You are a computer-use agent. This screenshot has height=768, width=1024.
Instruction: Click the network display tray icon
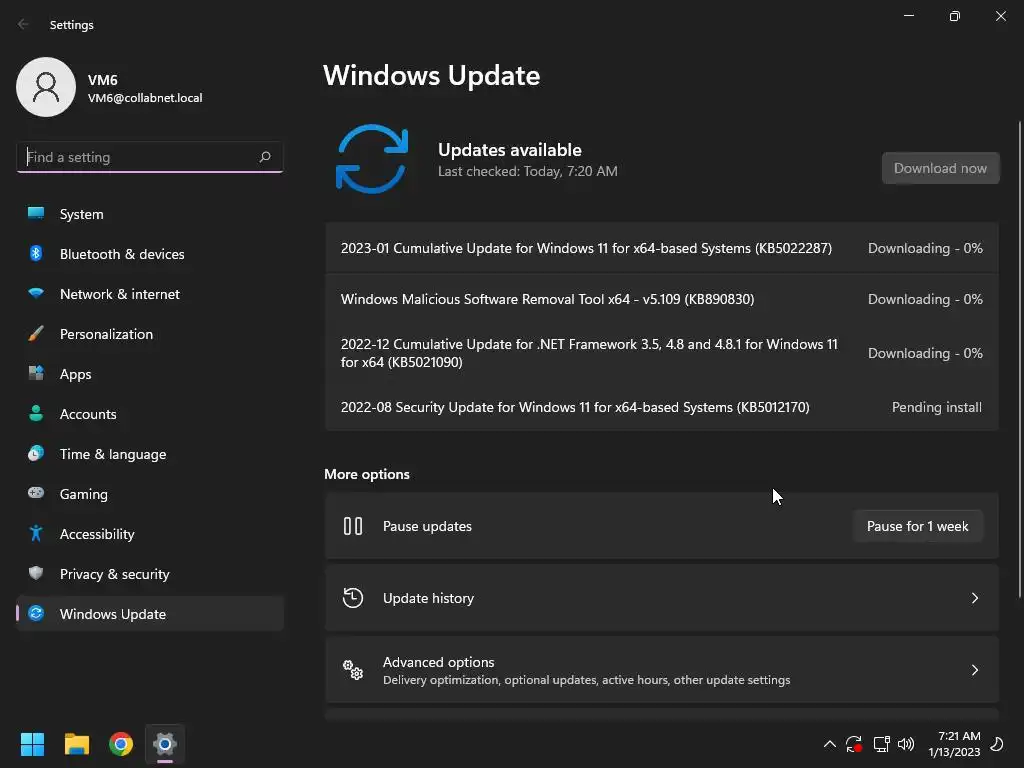pos(881,744)
